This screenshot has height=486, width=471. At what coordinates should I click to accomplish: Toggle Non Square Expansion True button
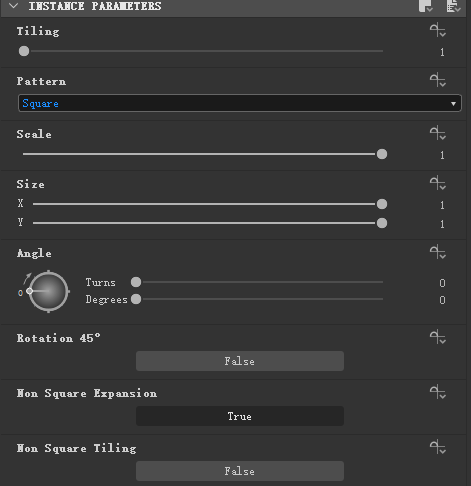coord(240,416)
